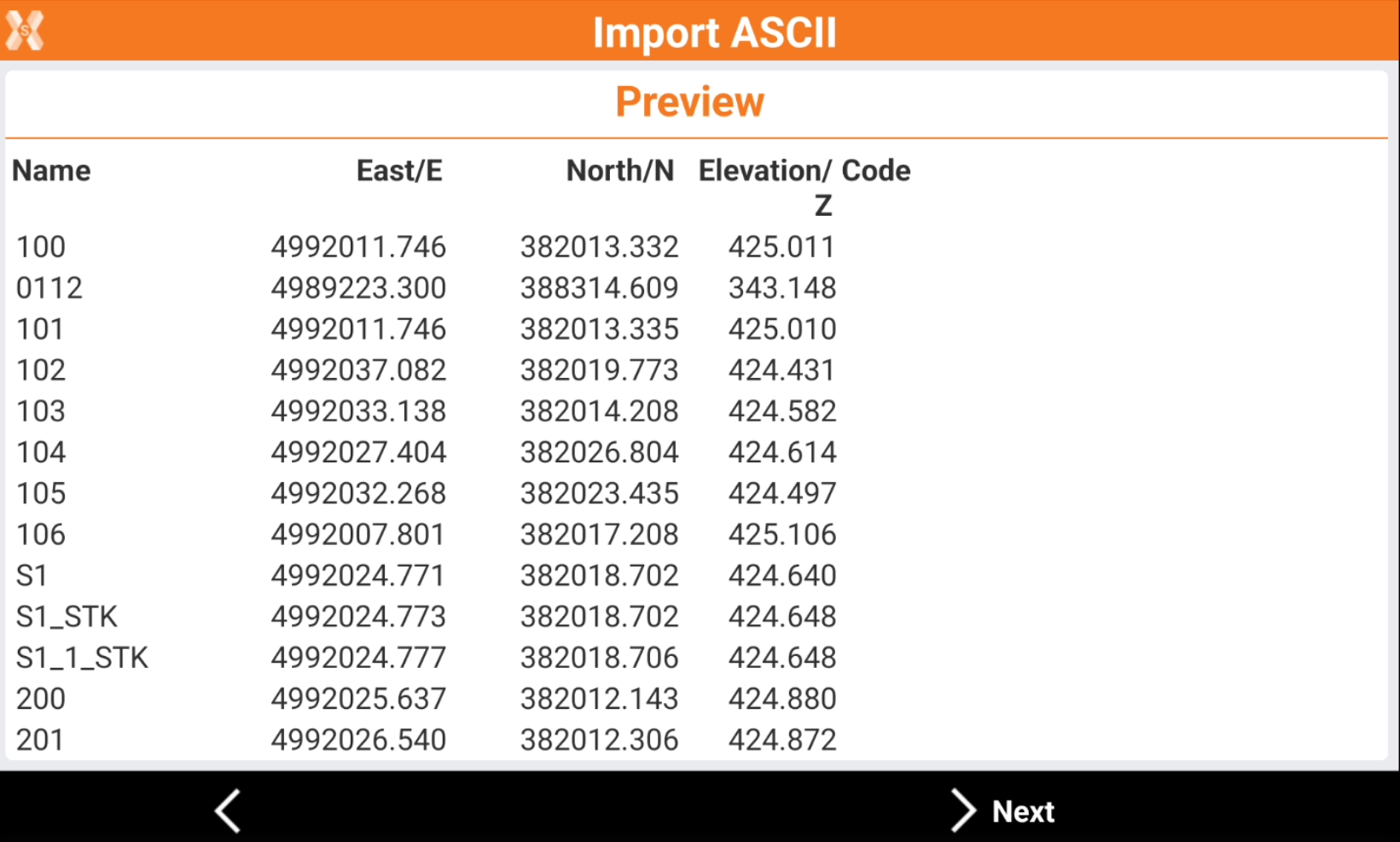Click the Name column header
This screenshot has width=1400, height=842.
tap(51, 171)
